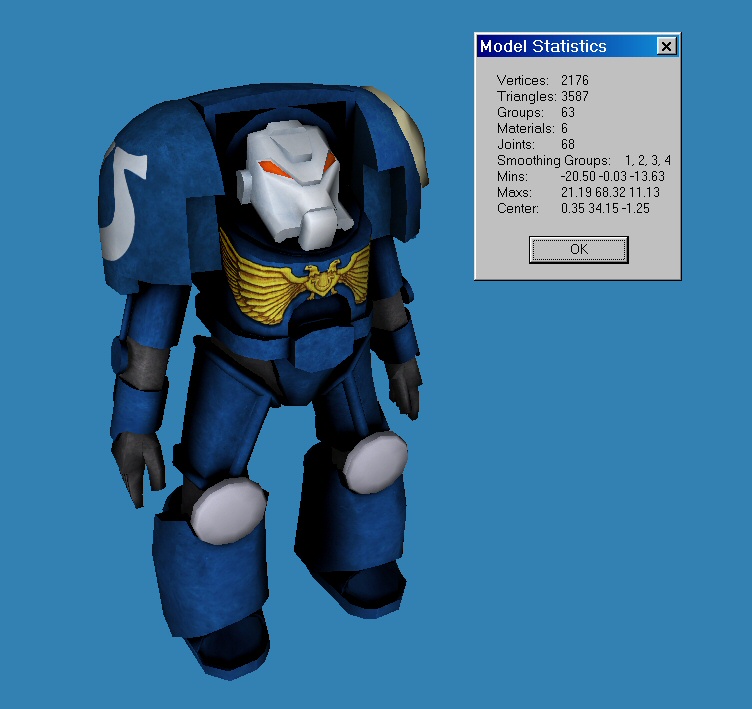
Task: Select the joints value 68
Action: point(568,144)
